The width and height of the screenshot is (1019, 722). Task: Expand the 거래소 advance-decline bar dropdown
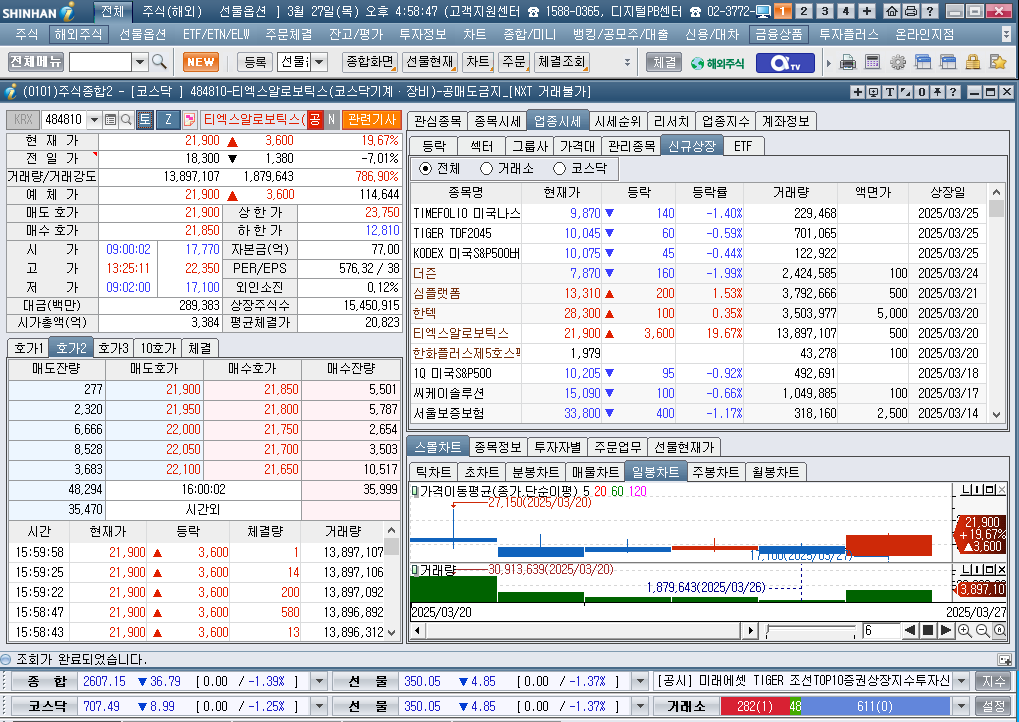point(962,706)
